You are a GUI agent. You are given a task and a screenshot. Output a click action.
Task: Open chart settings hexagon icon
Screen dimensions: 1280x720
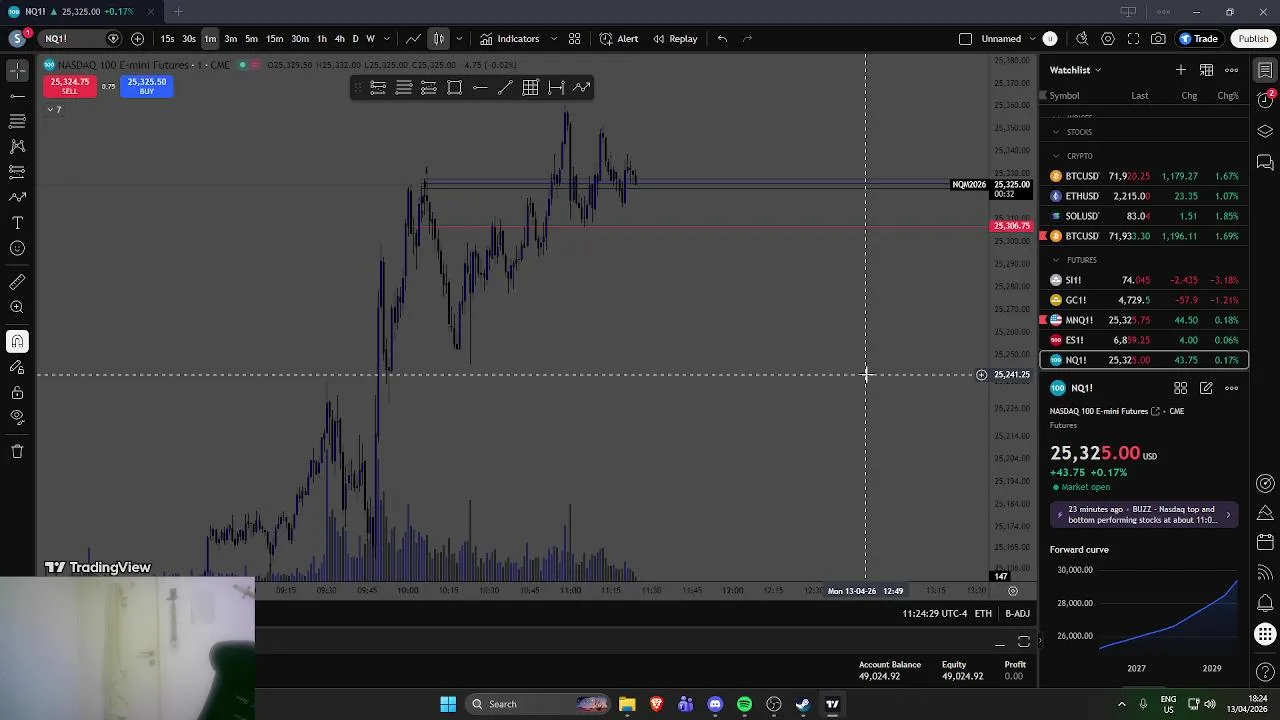click(1108, 39)
